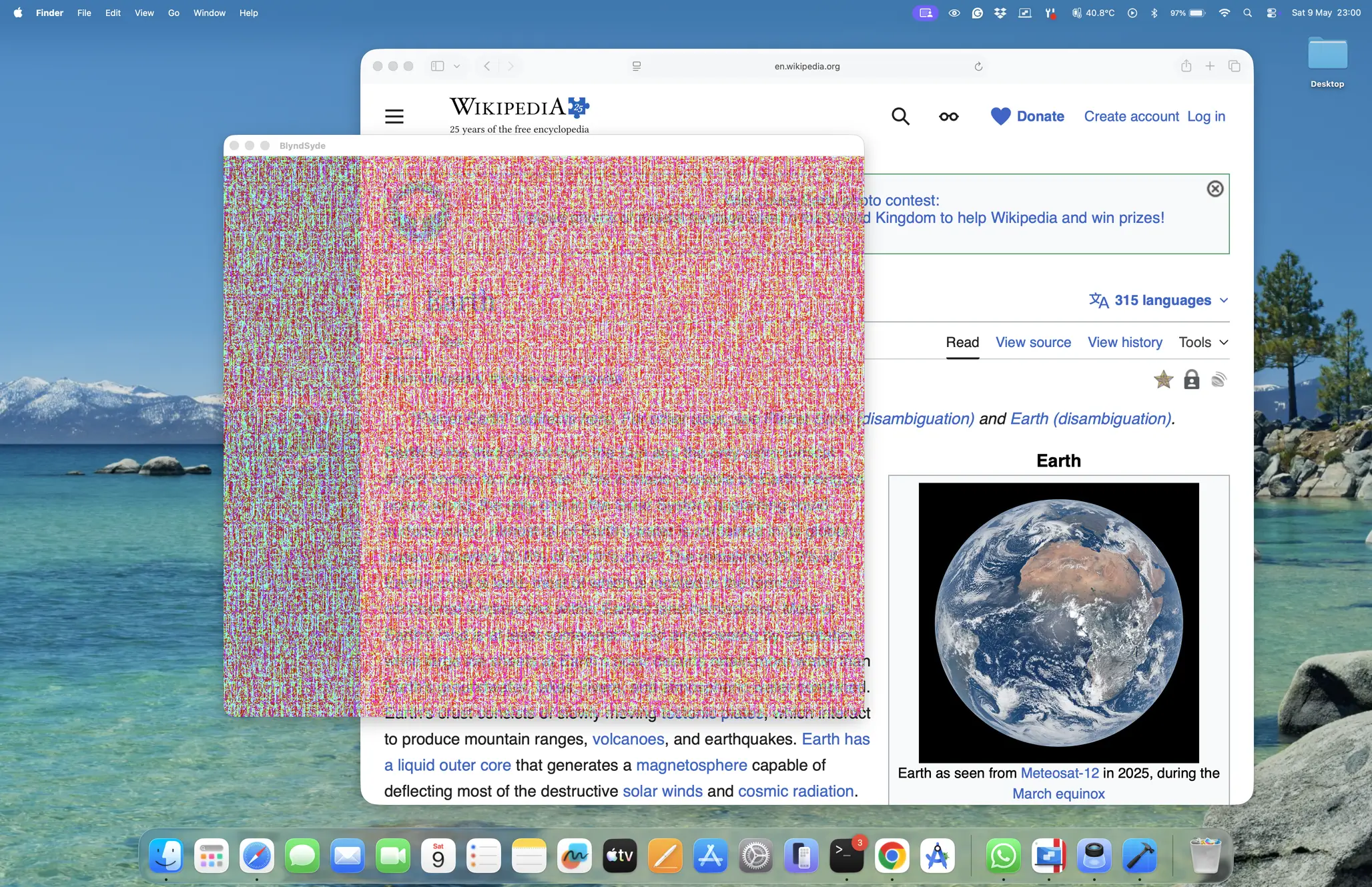This screenshot has width=1372, height=887.
Task: Toggle the Safari sidebar button
Action: (437, 66)
